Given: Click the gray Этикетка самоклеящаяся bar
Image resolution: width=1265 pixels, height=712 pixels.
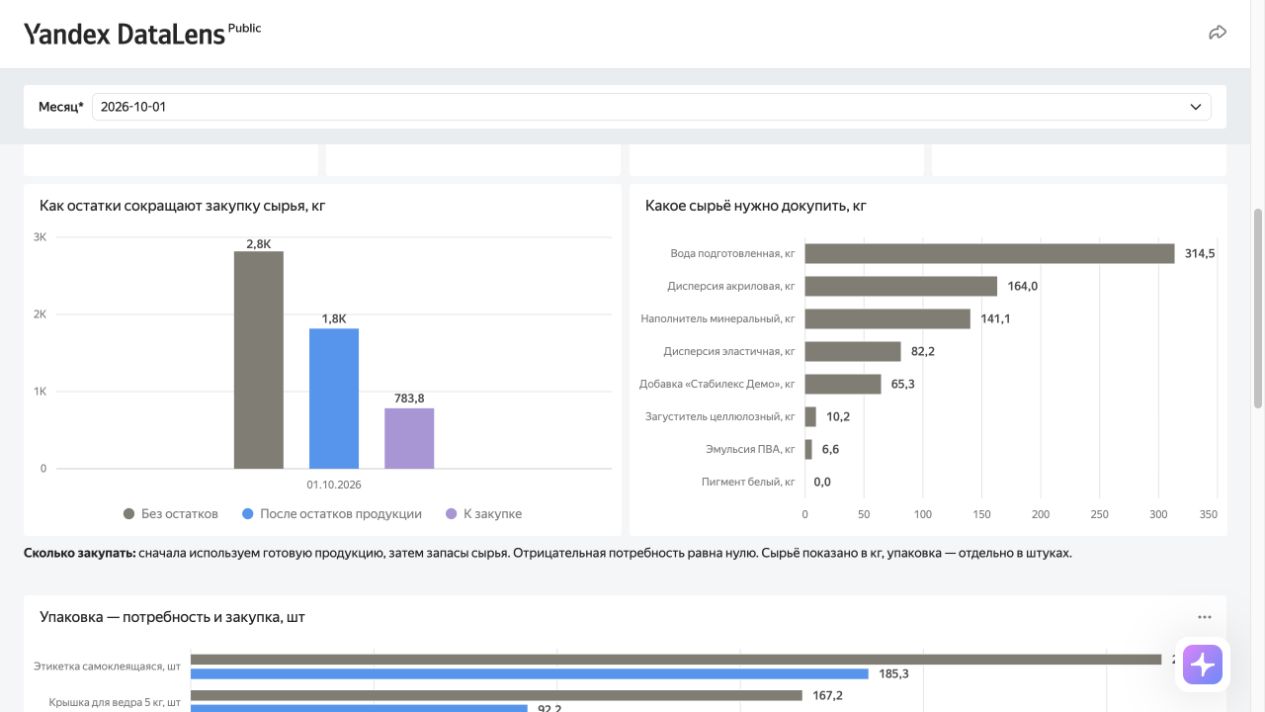Looking at the screenshot, I should [x=676, y=659].
